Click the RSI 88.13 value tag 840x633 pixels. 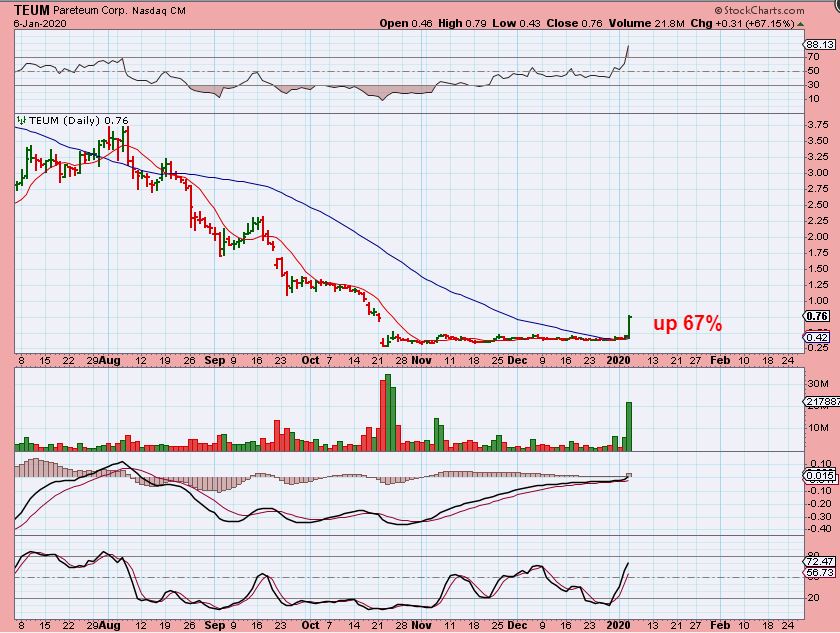click(x=820, y=45)
